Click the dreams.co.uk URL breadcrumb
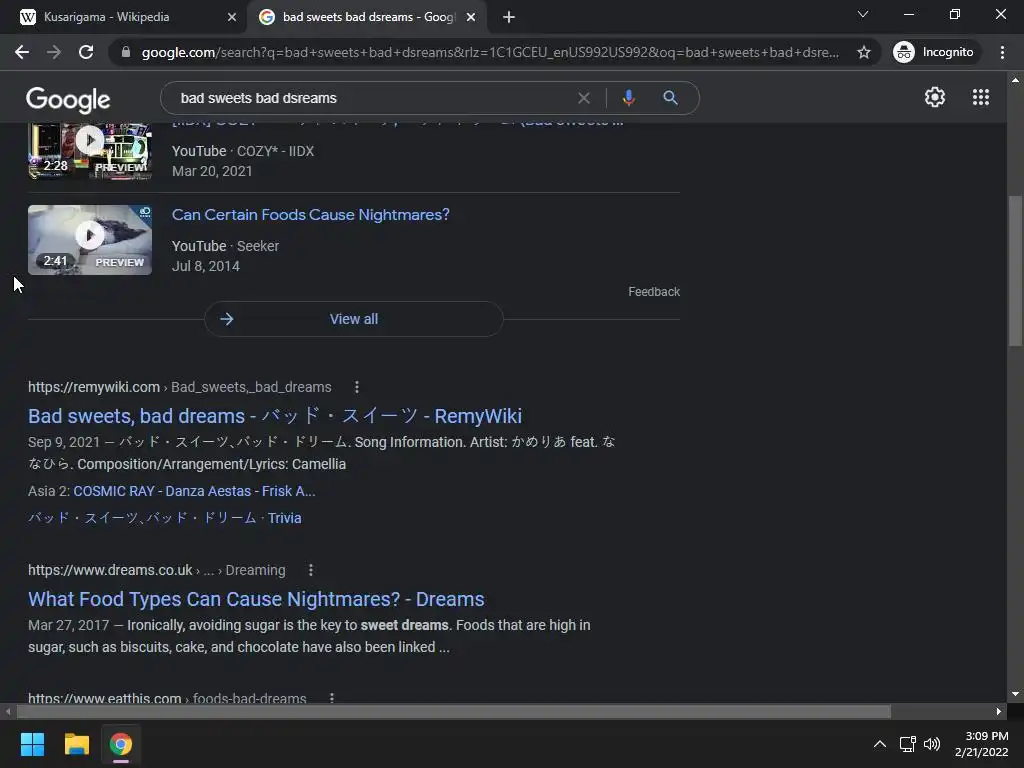Image resolution: width=1024 pixels, height=768 pixels. [x=157, y=570]
